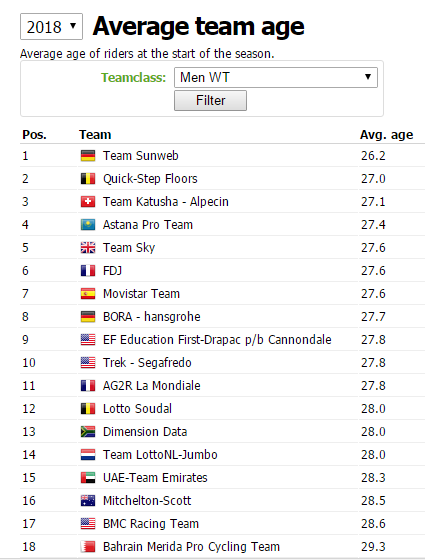Click the Spanish flag beside Movistar Team
The image size is (425, 560).
pos(88,294)
